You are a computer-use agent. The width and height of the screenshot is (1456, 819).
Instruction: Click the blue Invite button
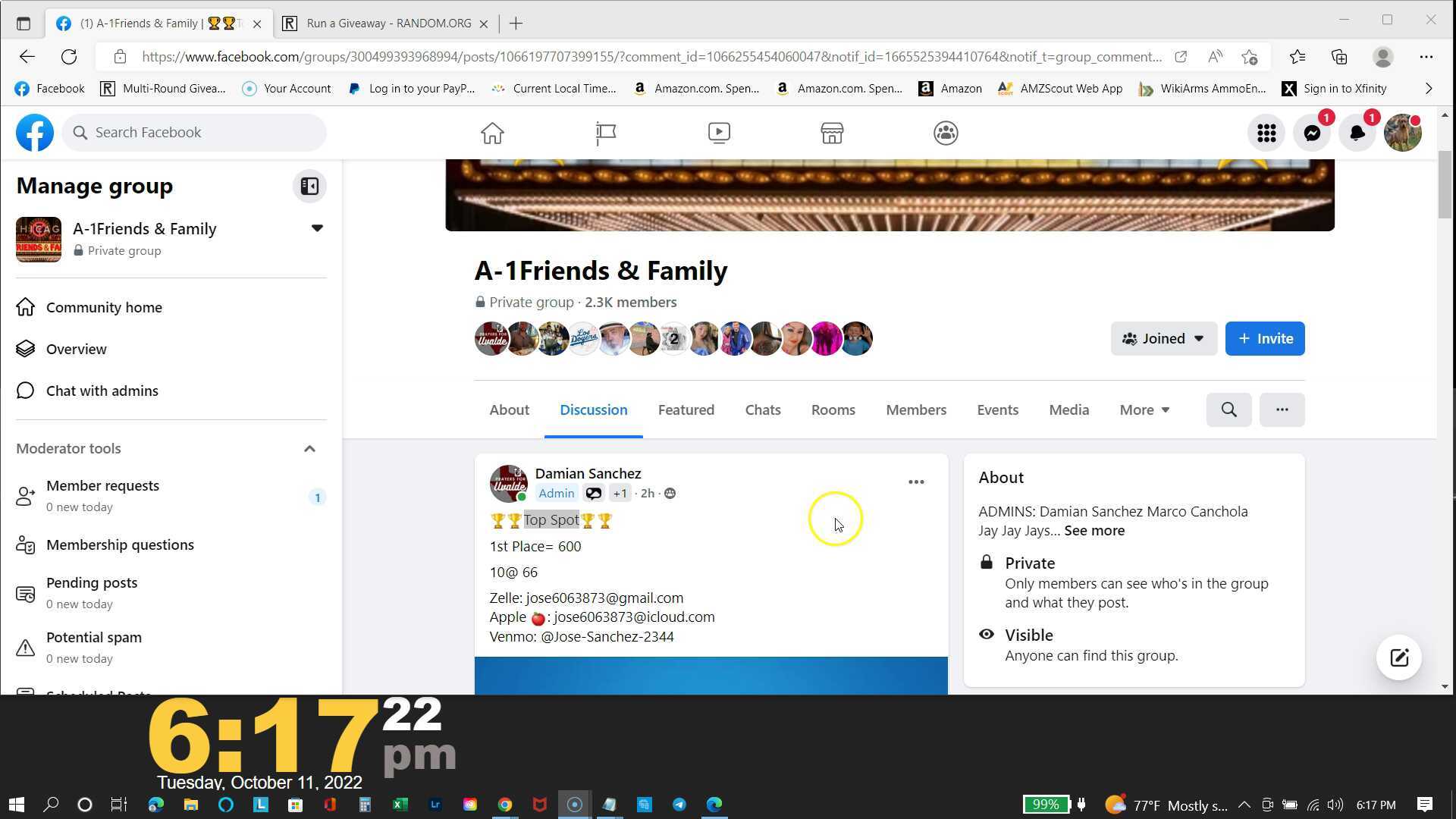(1264, 338)
